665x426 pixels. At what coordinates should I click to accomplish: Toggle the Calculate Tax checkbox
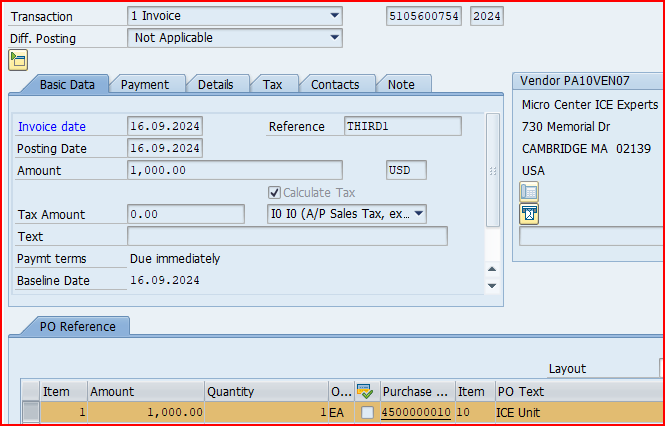(274, 192)
